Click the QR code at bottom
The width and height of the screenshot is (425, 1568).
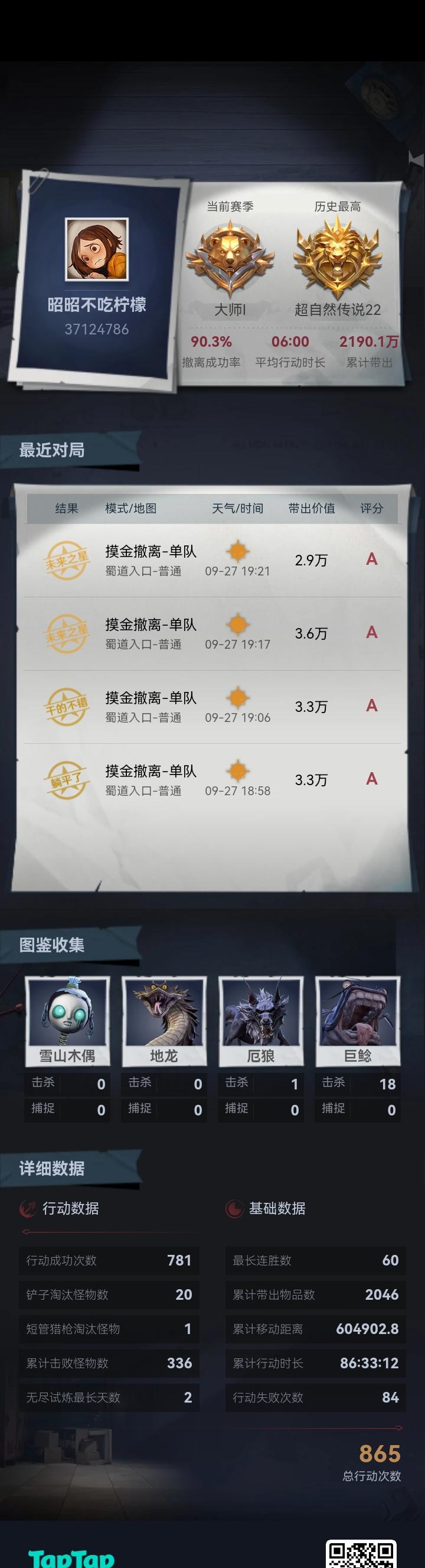pyautogui.click(x=361, y=1553)
